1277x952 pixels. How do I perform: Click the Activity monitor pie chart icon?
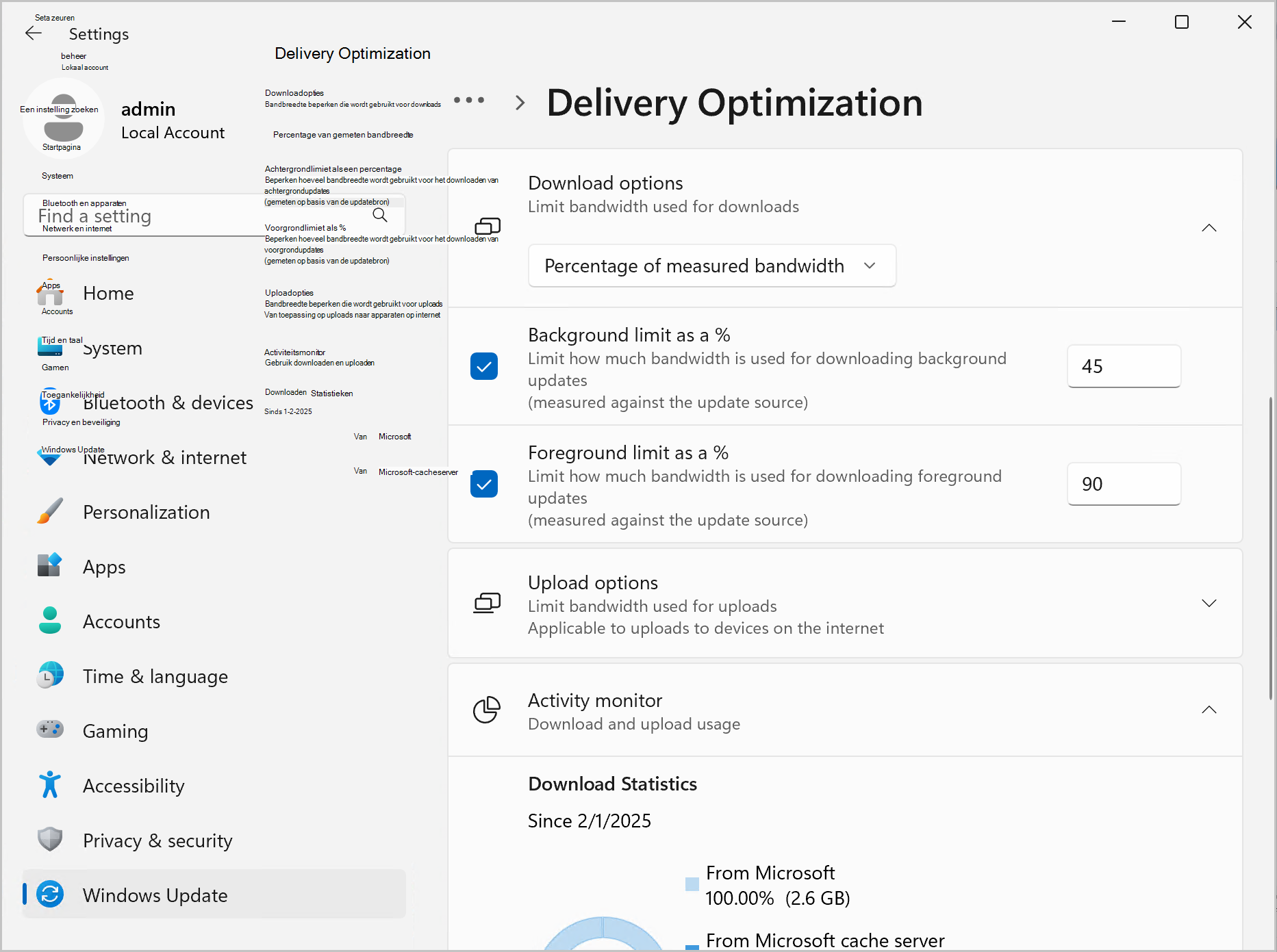[x=488, y=710]
